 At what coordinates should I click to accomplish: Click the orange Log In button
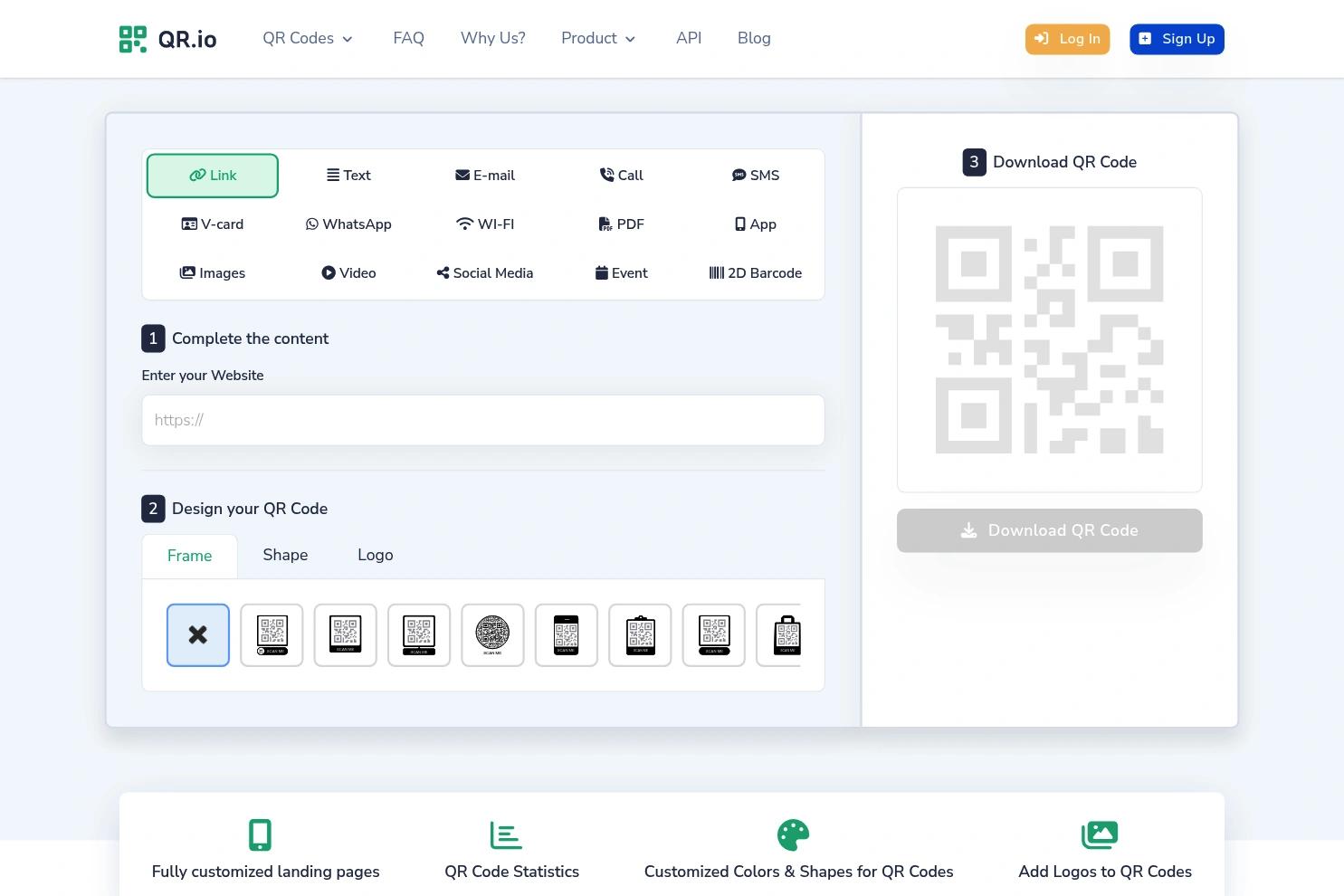(x=1067, y=39)
